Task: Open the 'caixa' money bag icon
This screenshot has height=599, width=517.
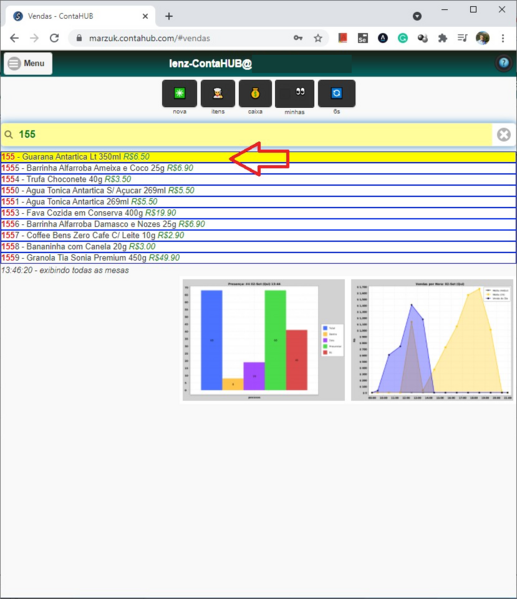Action: 255,93
